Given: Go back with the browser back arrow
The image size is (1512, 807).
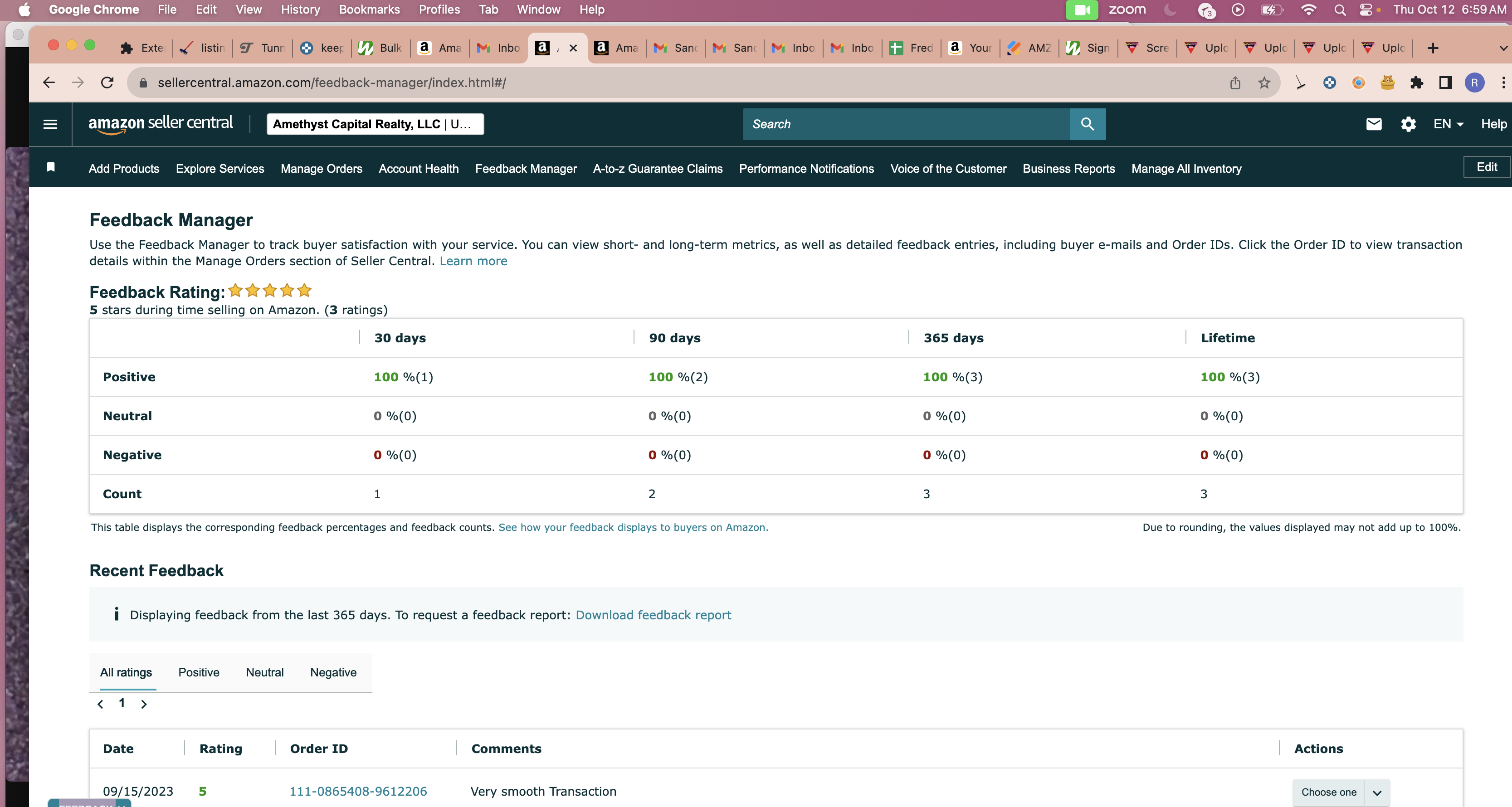Looking at the screenshot, I should pos(49,82).
